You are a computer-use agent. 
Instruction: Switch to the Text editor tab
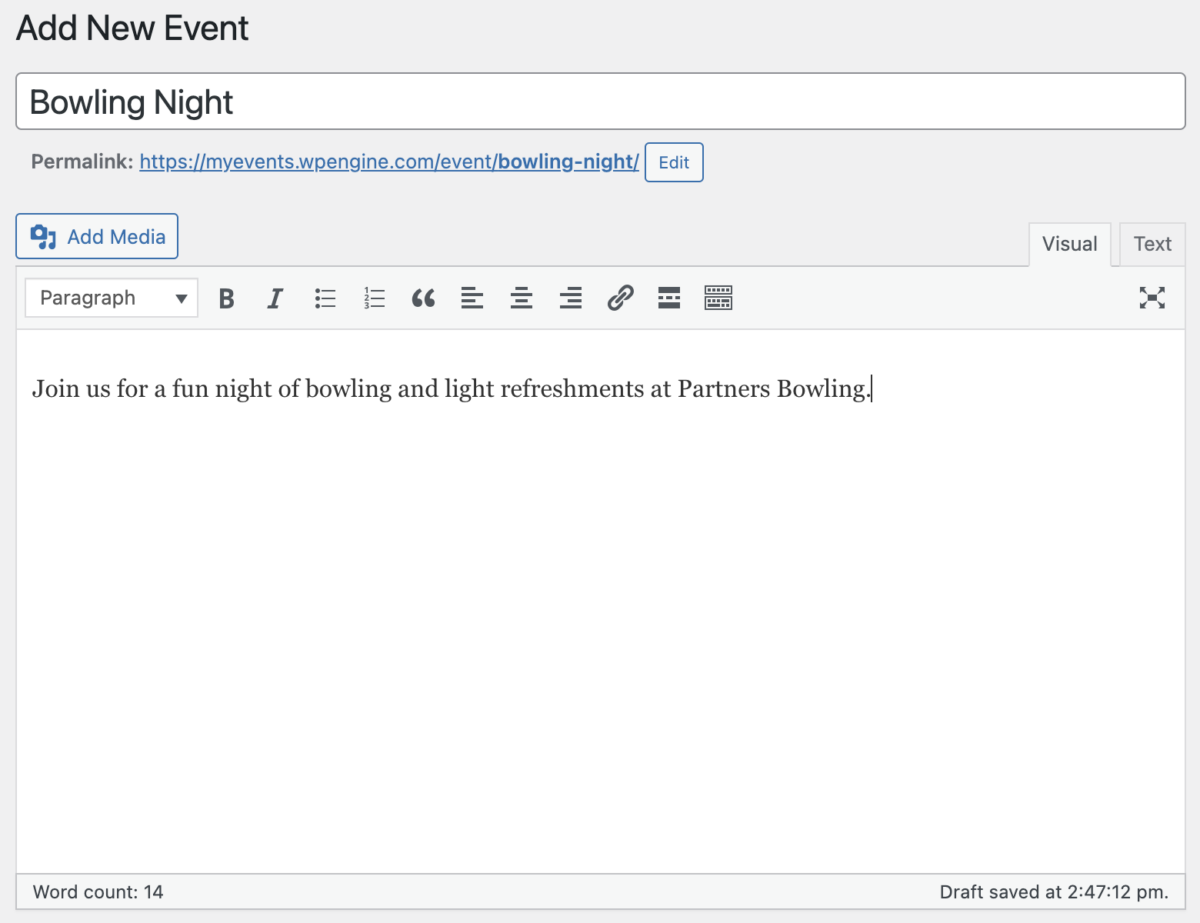pyautogui.click(x=1152, y=244)
